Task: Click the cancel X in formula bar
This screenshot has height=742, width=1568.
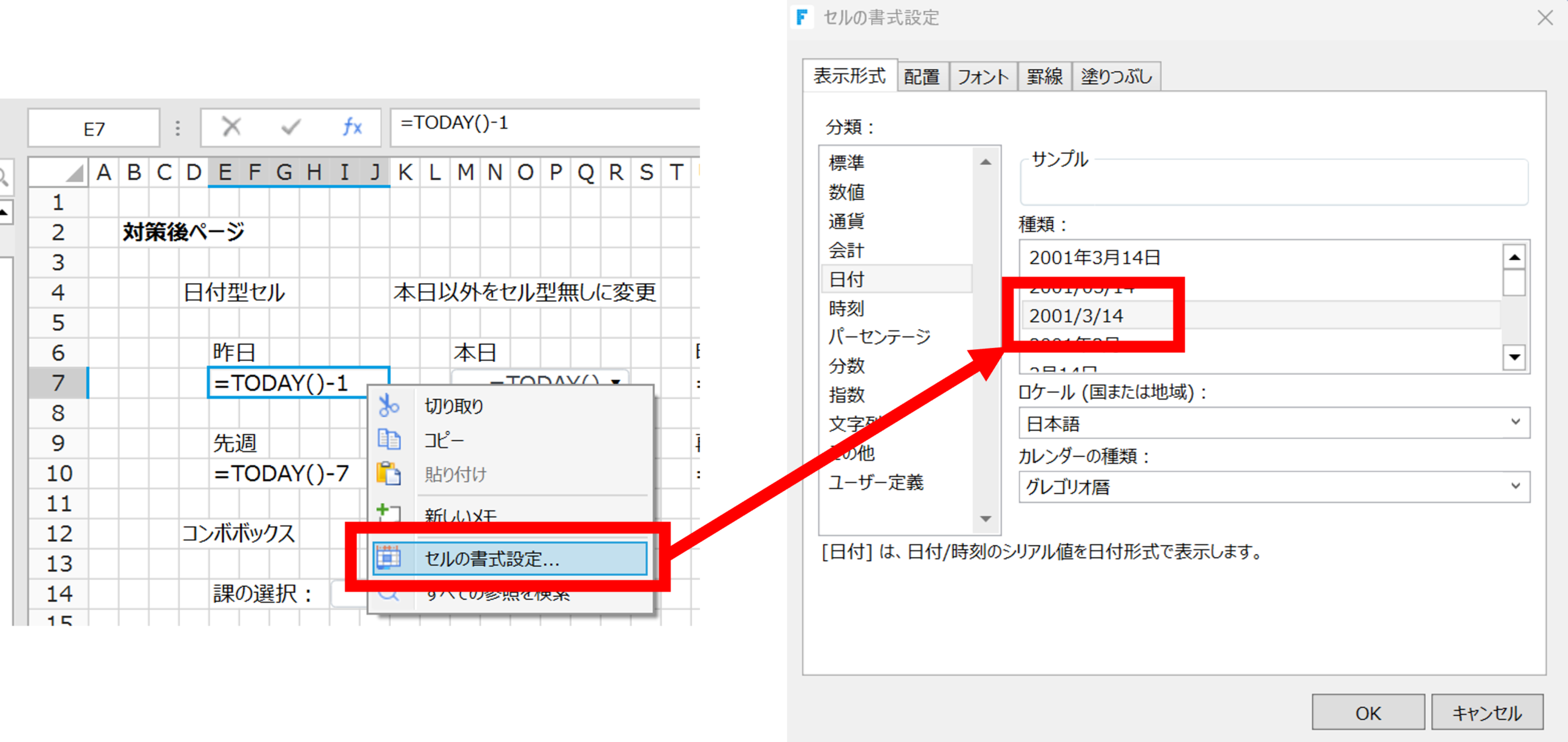Action: tap(231, 127)
